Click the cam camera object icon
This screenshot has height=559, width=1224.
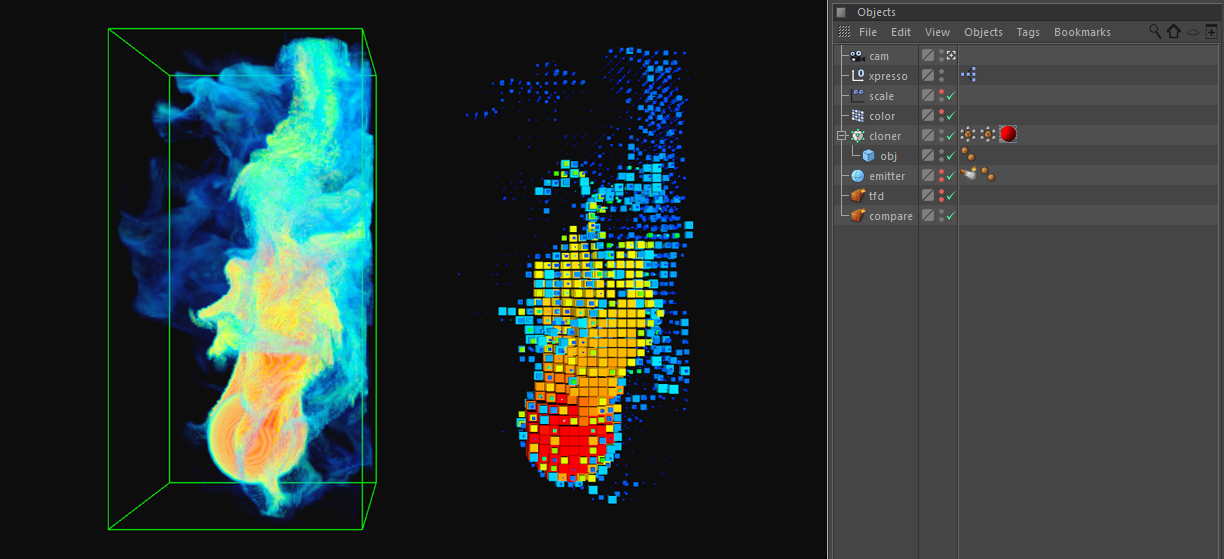point(857,56)
